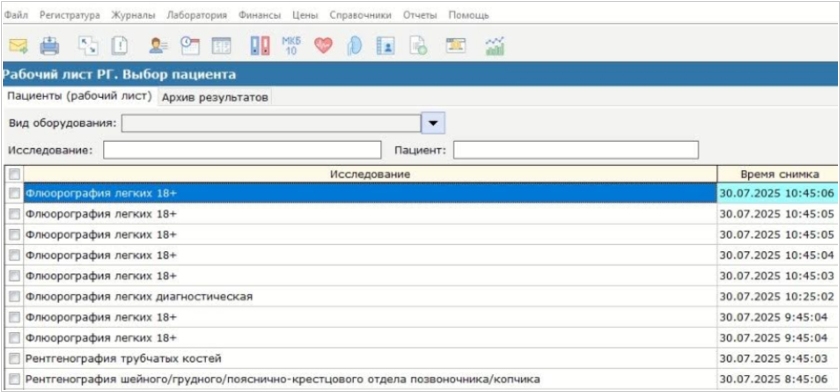The image size is (840, 392).
Task: Check the box for Рентгенография трубчатых костей
Action: pos(14,358)
